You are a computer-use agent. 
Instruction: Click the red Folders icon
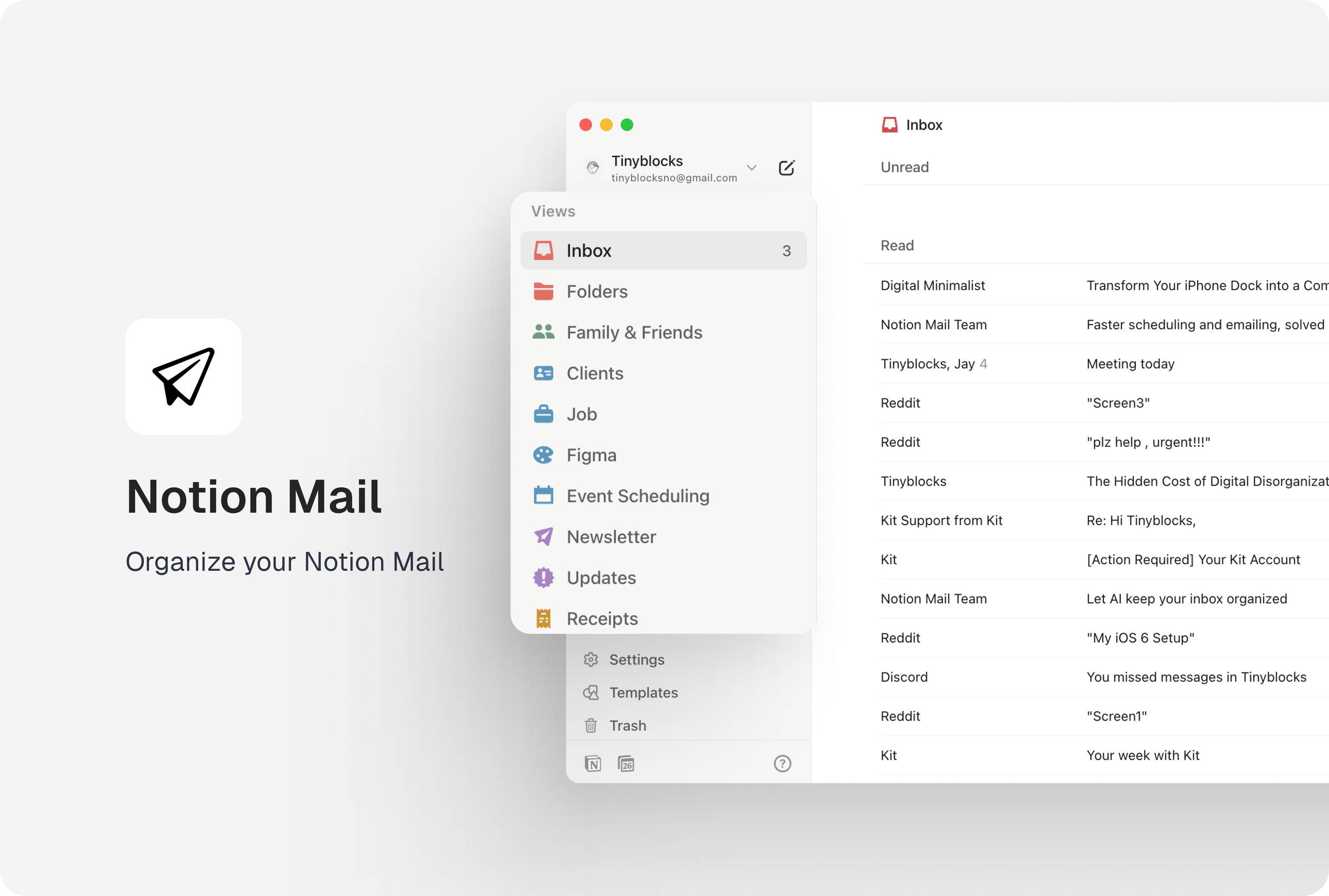pyautogui.click(x=543, y=291)
